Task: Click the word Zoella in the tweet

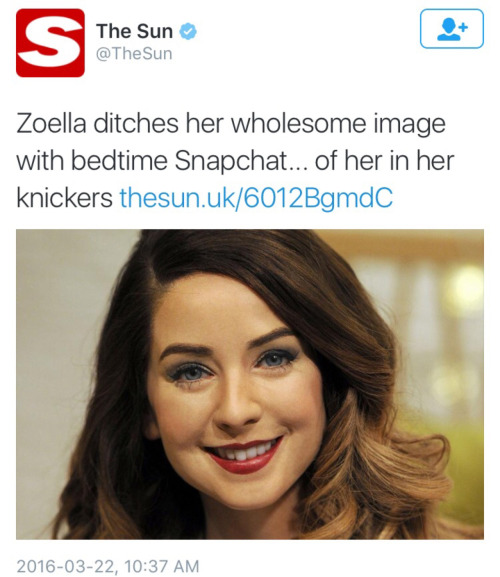Action: click(51, 123)
